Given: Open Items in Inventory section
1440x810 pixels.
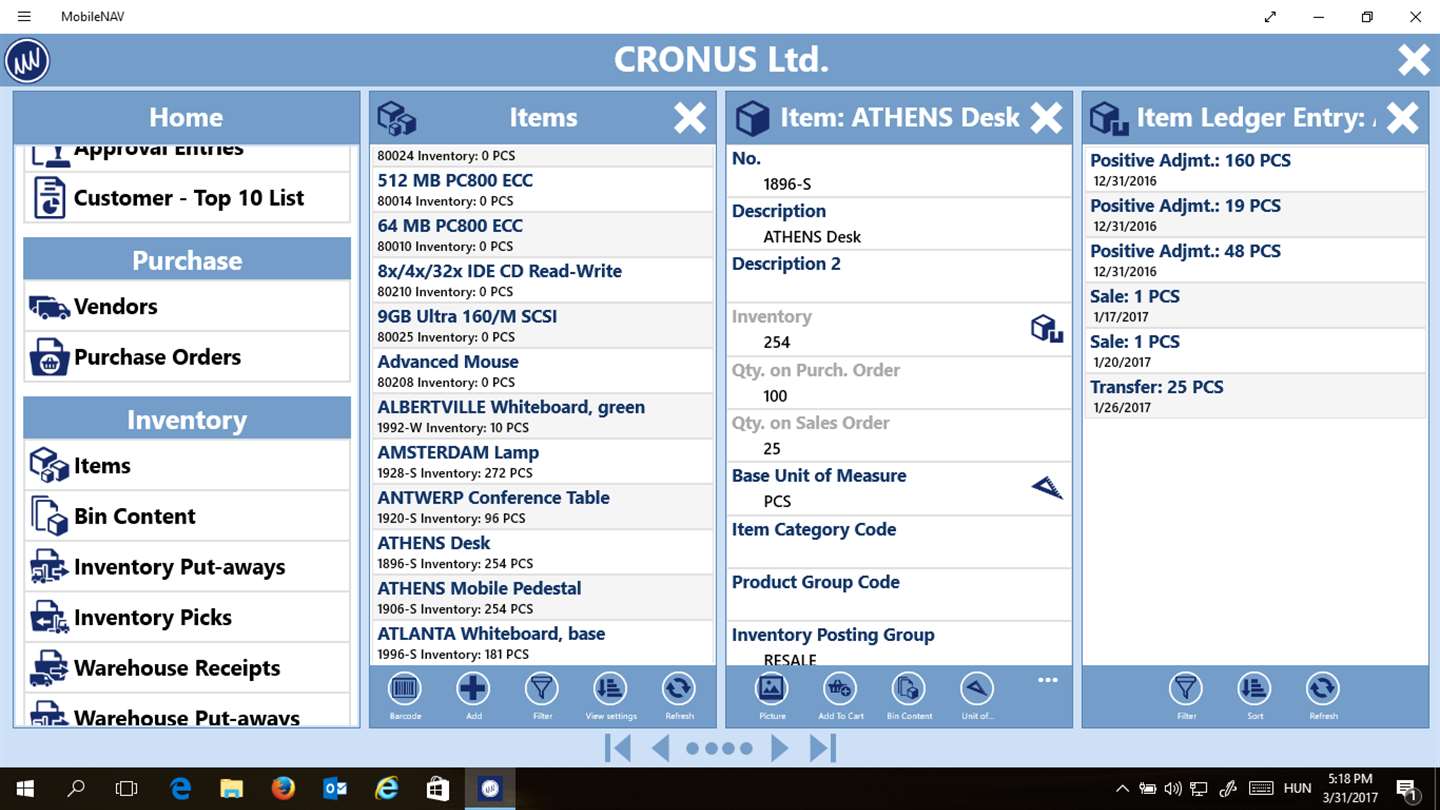Looking at the screenshot, I should tap(187, 465).
